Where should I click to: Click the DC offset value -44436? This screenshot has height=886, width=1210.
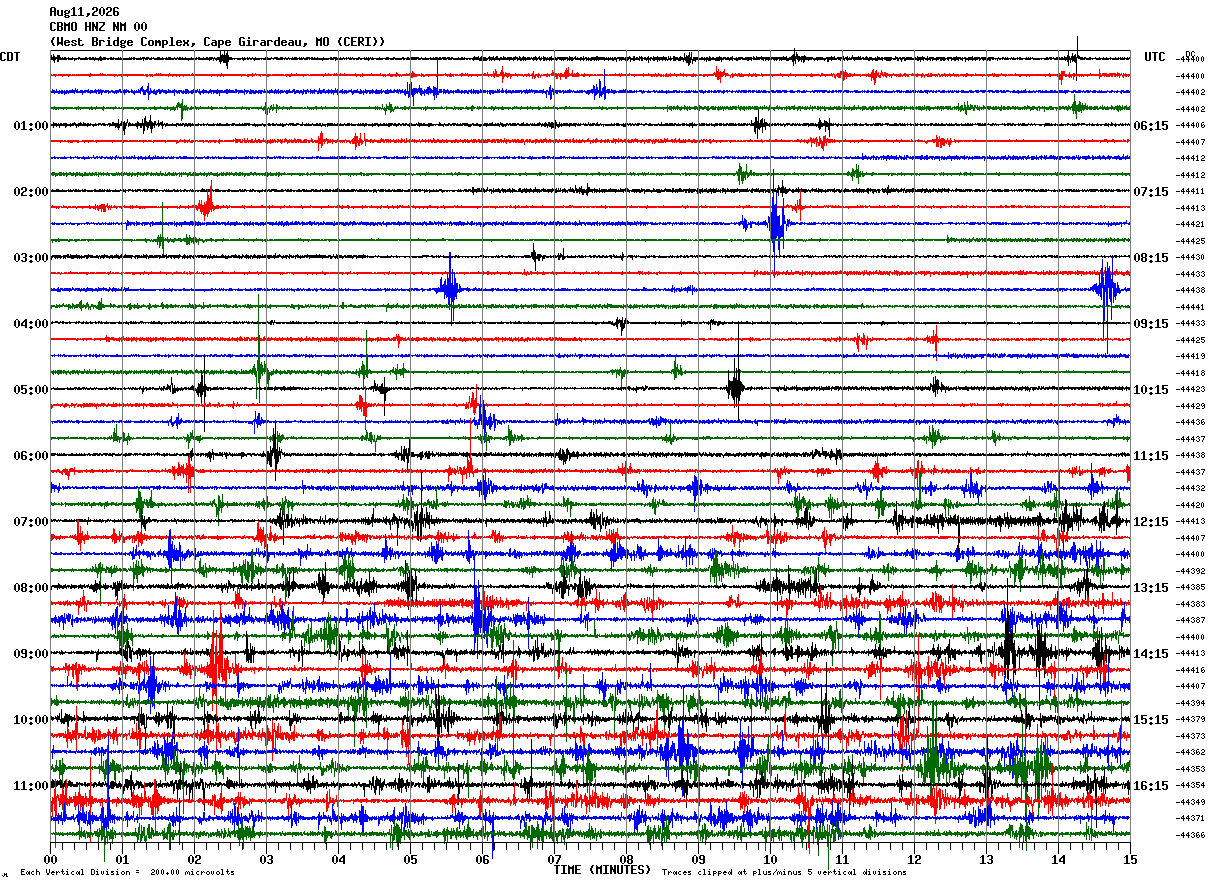(x=1191, y=423)
